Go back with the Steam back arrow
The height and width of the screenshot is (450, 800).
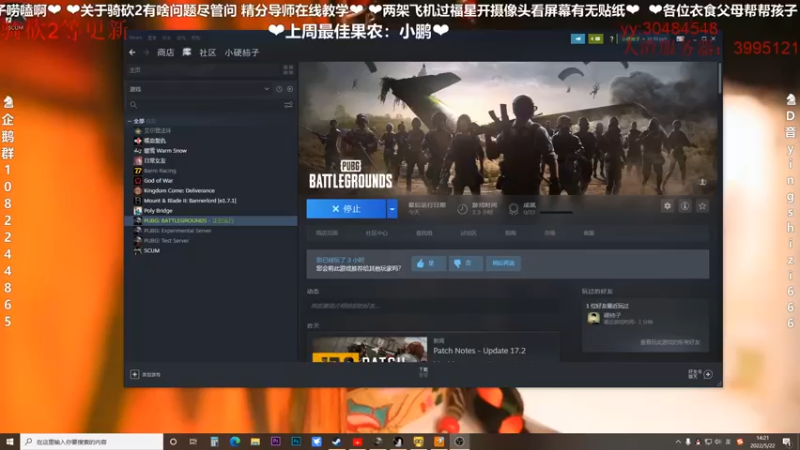132,53
